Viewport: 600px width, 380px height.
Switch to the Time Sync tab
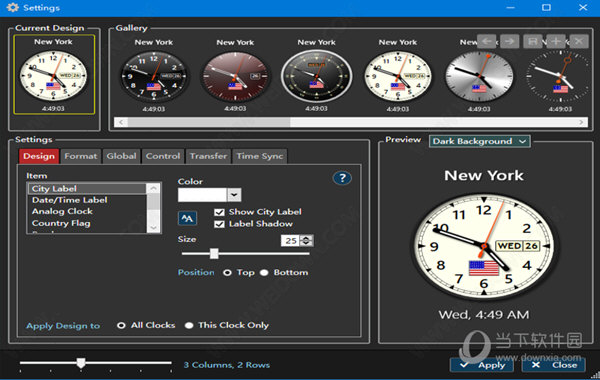260,156
